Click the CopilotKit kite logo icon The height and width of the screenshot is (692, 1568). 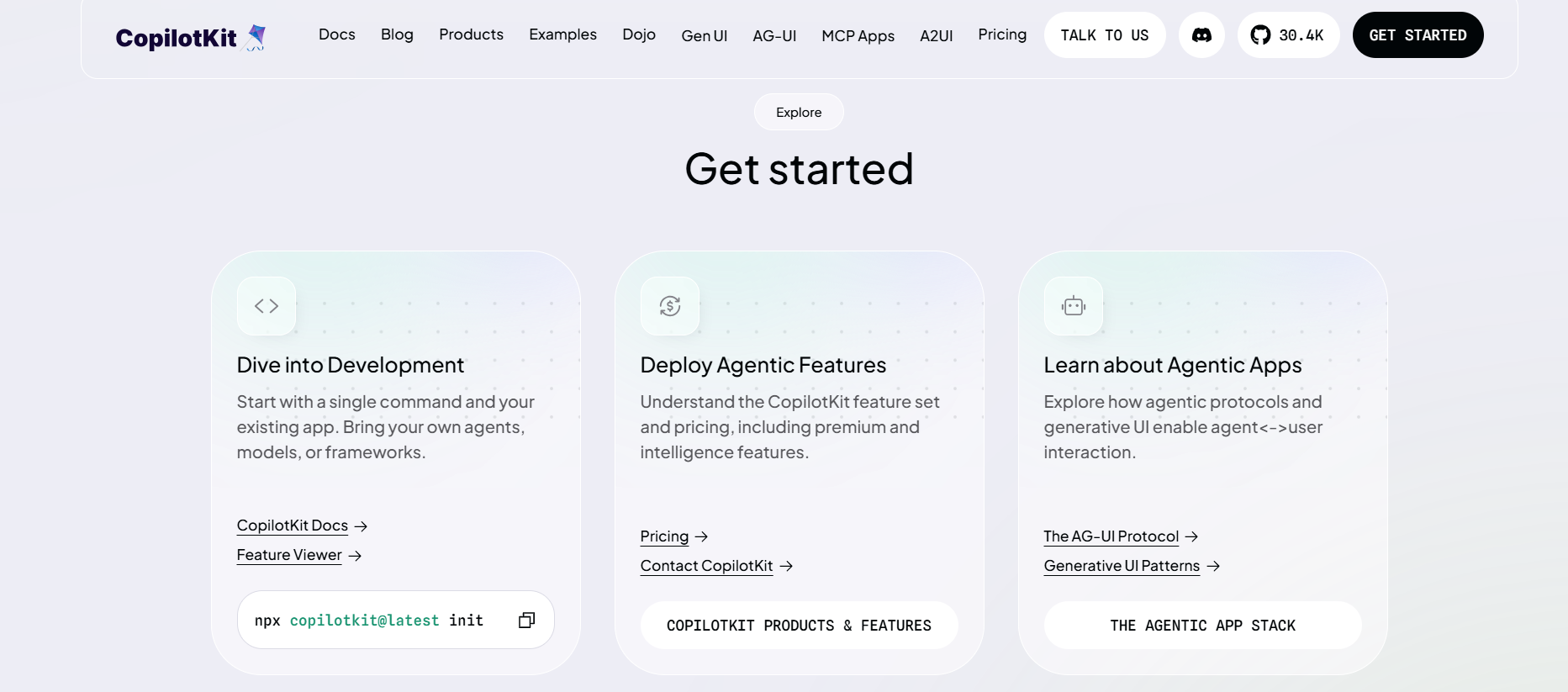[255, 38]
